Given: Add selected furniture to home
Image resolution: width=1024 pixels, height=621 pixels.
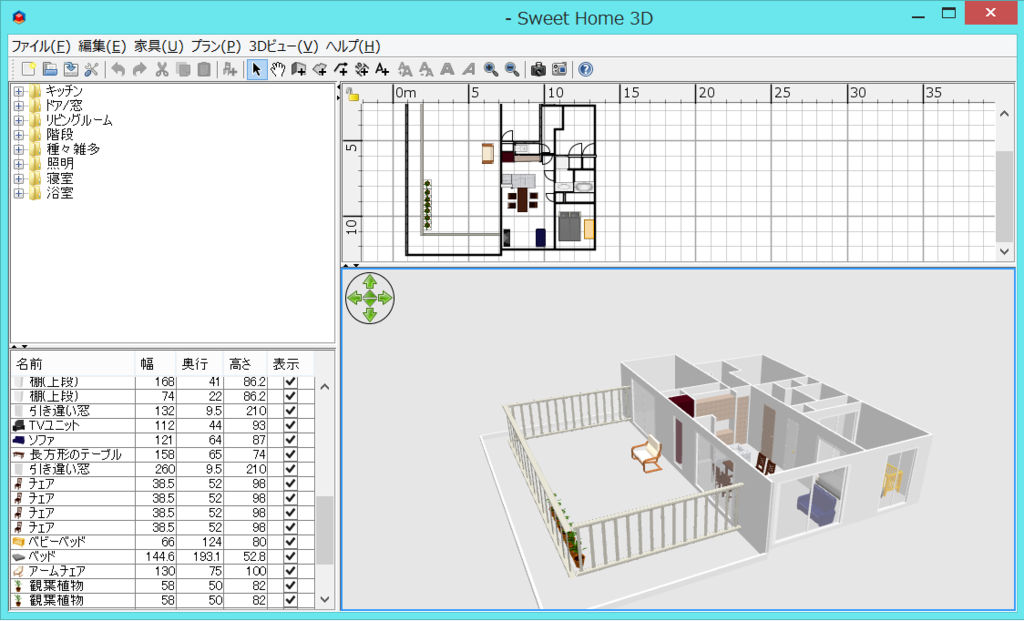Looking at the screenshot, I should pos(229,69).
